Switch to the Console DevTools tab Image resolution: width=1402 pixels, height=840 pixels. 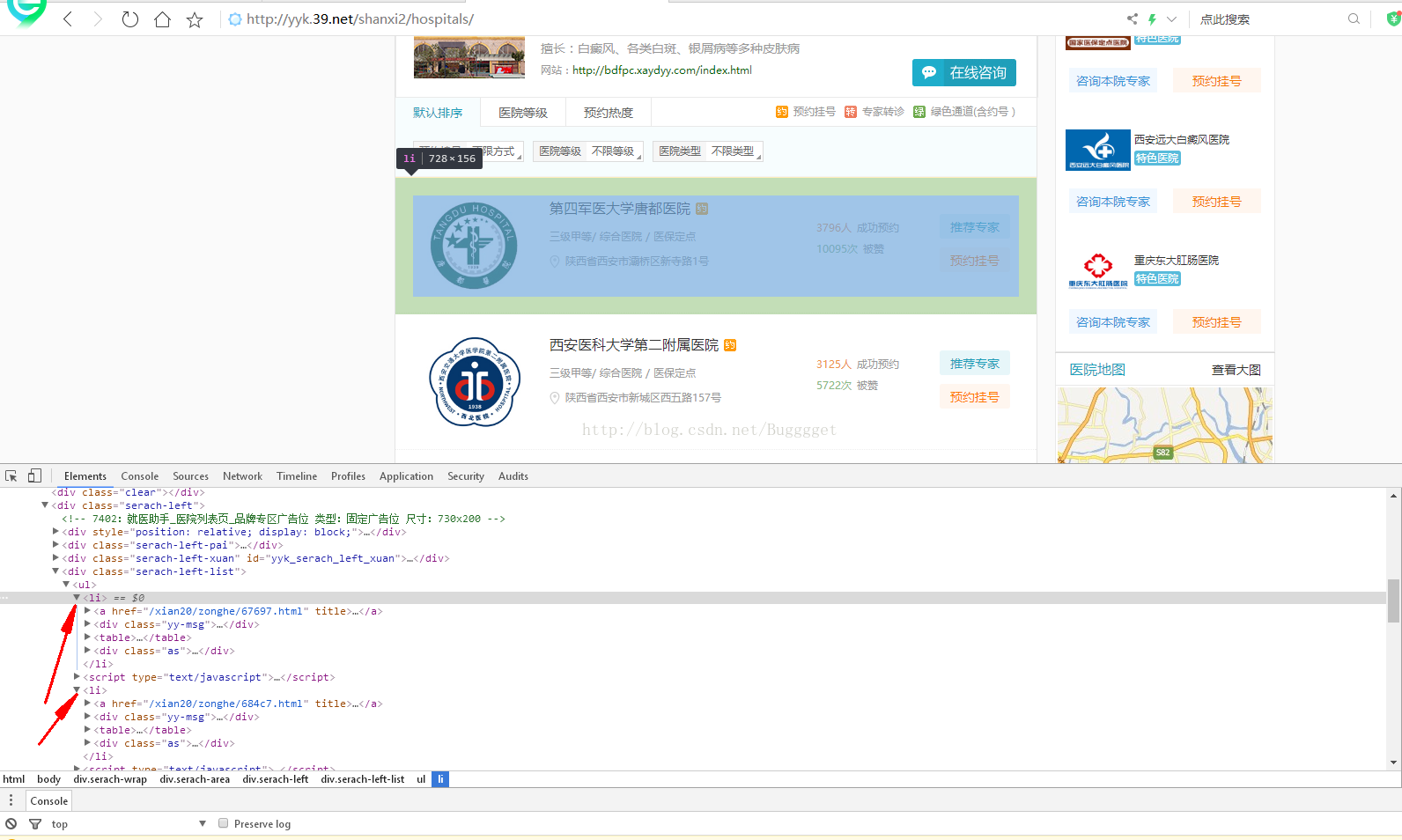pos(140,476)
